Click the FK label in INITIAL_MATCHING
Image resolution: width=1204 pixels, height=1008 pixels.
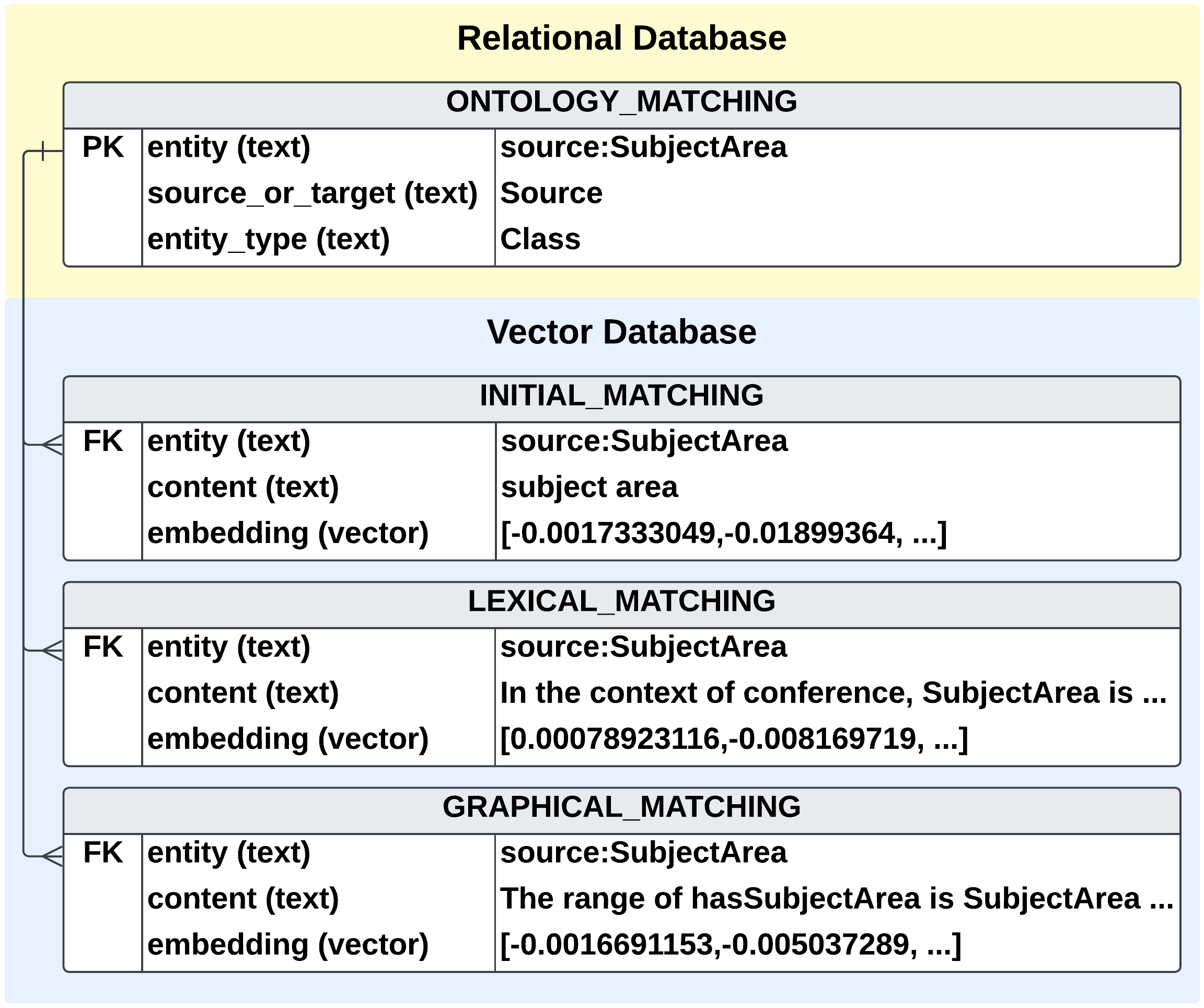[102, 442]
